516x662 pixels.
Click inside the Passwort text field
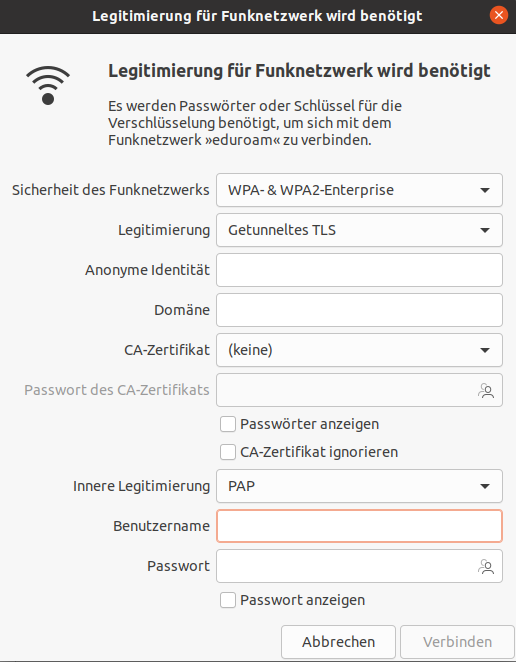(x=346, y=566)
